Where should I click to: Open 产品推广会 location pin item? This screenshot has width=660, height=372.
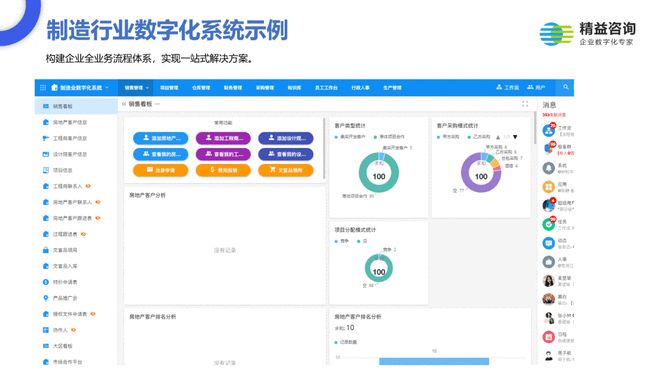coord(76,298)
